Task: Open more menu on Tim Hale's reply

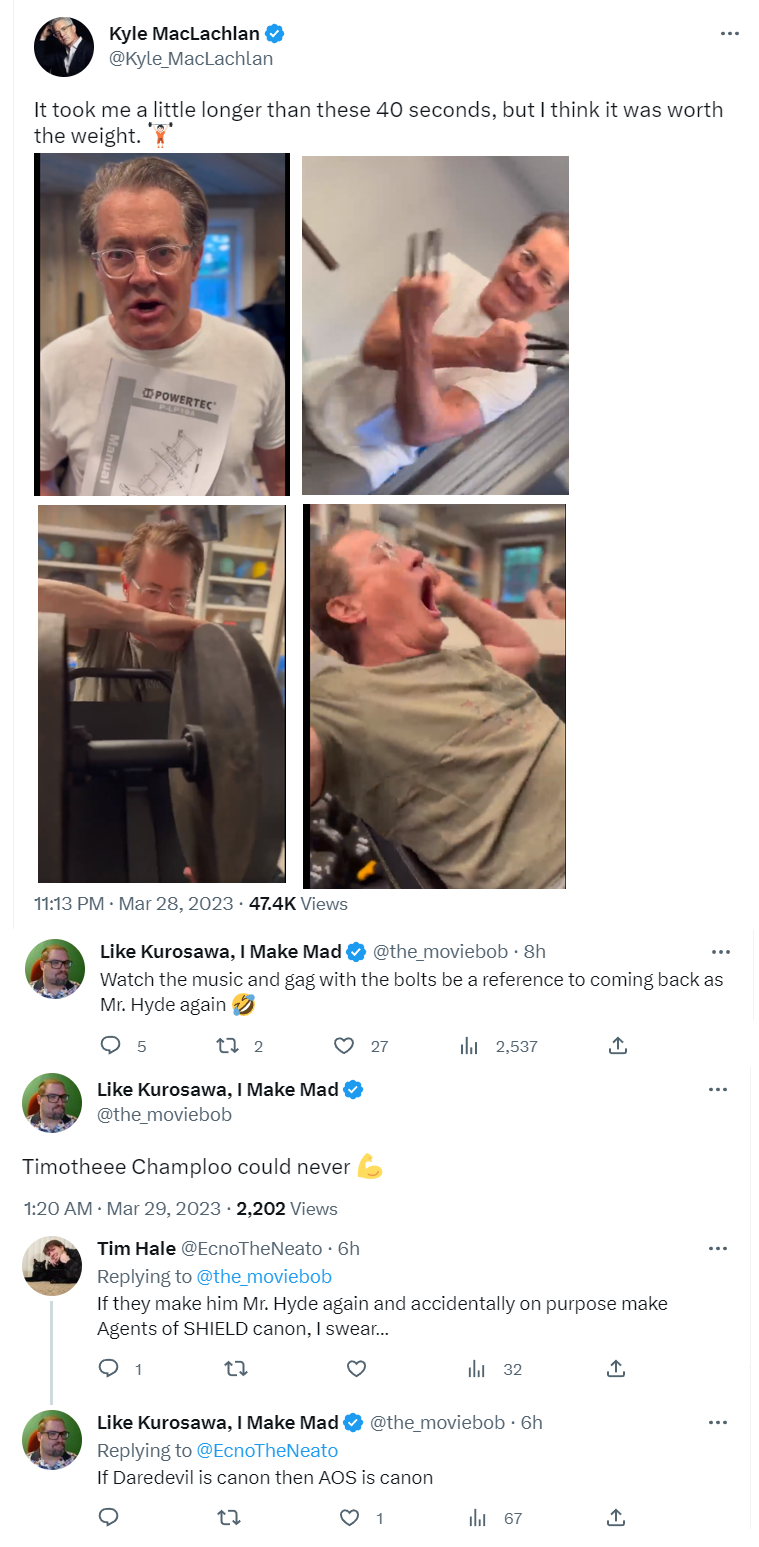Action: 718,1248
